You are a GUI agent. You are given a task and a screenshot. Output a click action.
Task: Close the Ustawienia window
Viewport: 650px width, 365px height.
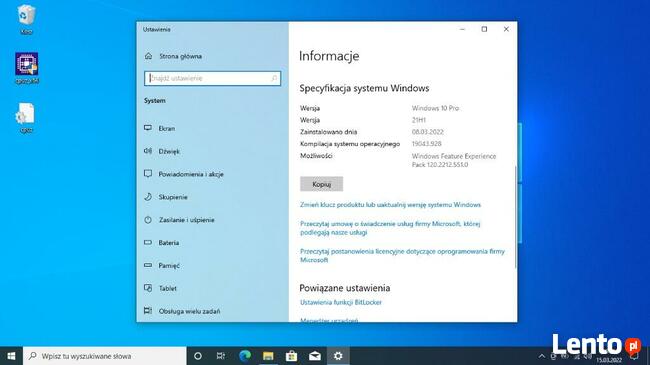[x=506, y=29]
